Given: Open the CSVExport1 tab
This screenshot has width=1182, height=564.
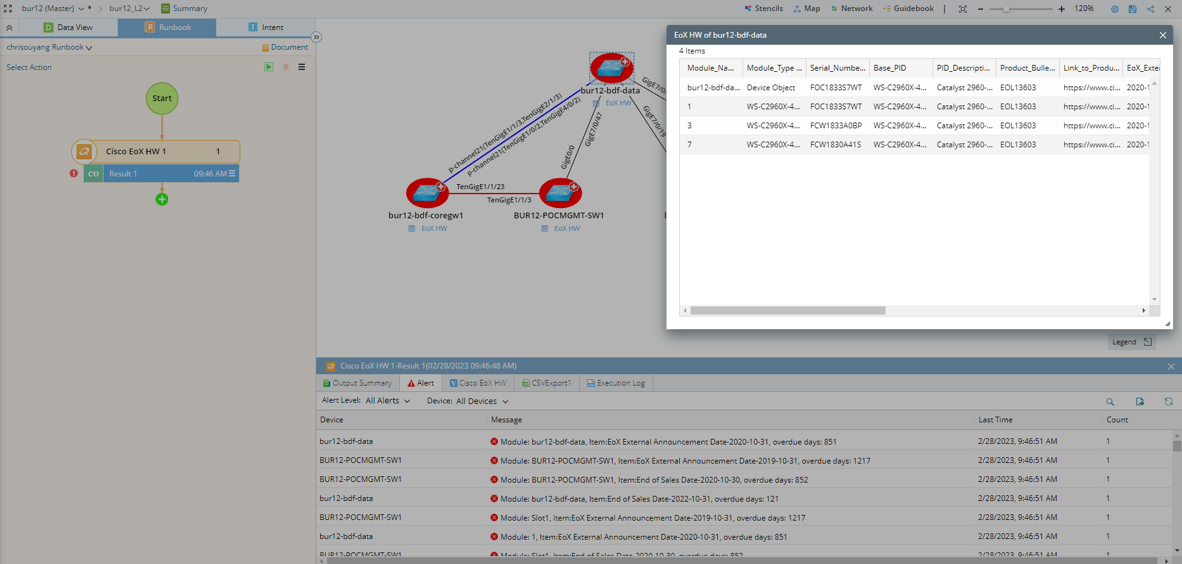Looking at the screenshot, I should pyautogui.click(x=546, y=383).
